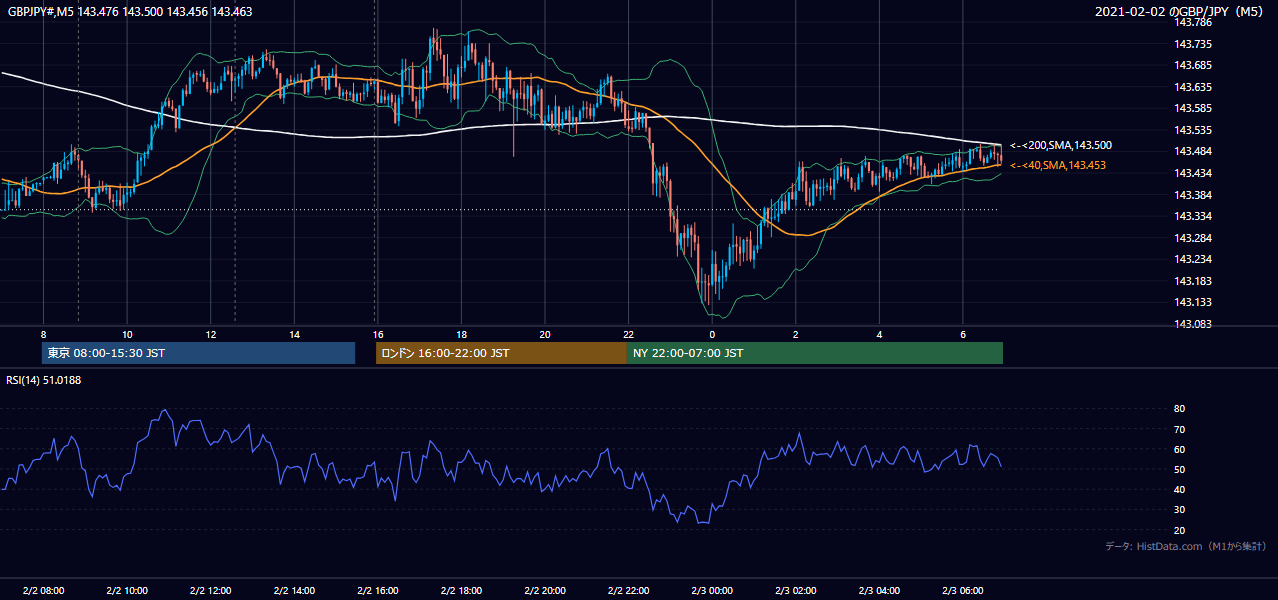Click price axis label 143.284
This screenshot has width=1278, height=600.
1194,238
